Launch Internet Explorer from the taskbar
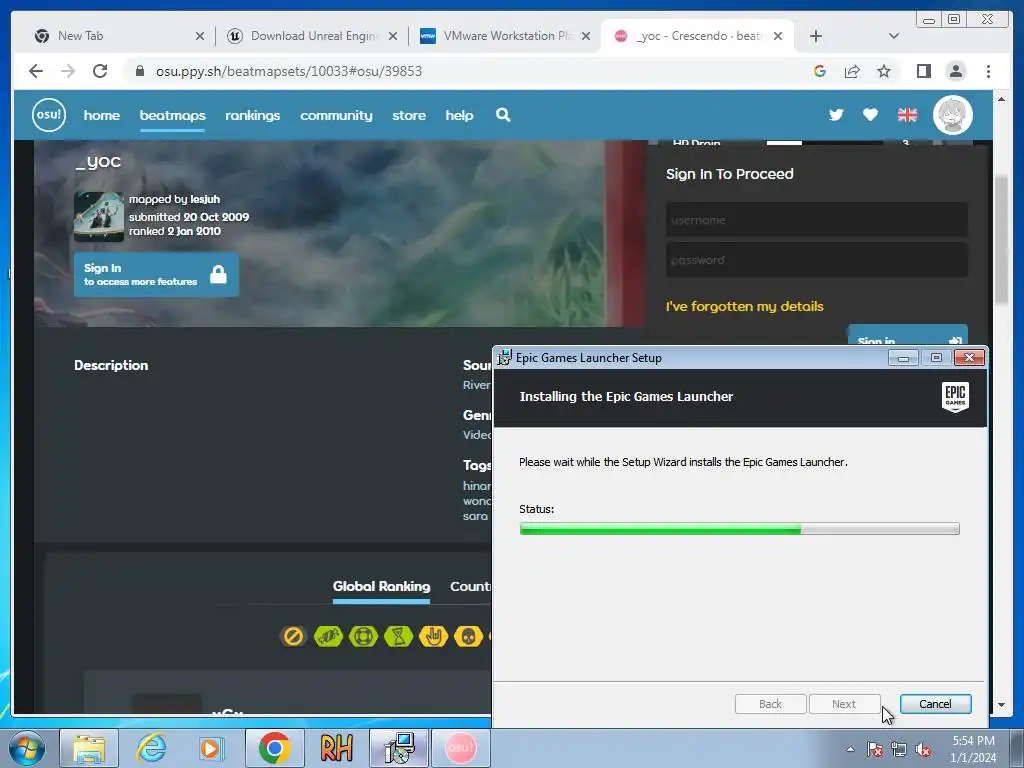The width and height of the screenshot is (1024, 768). point(151,748)
